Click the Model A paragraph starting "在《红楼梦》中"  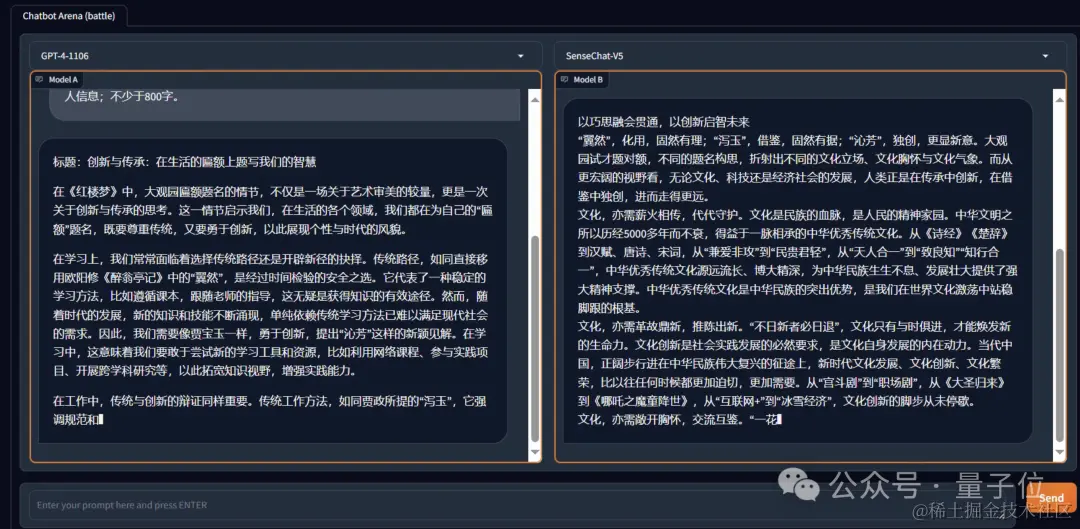[x=272, y=210]
